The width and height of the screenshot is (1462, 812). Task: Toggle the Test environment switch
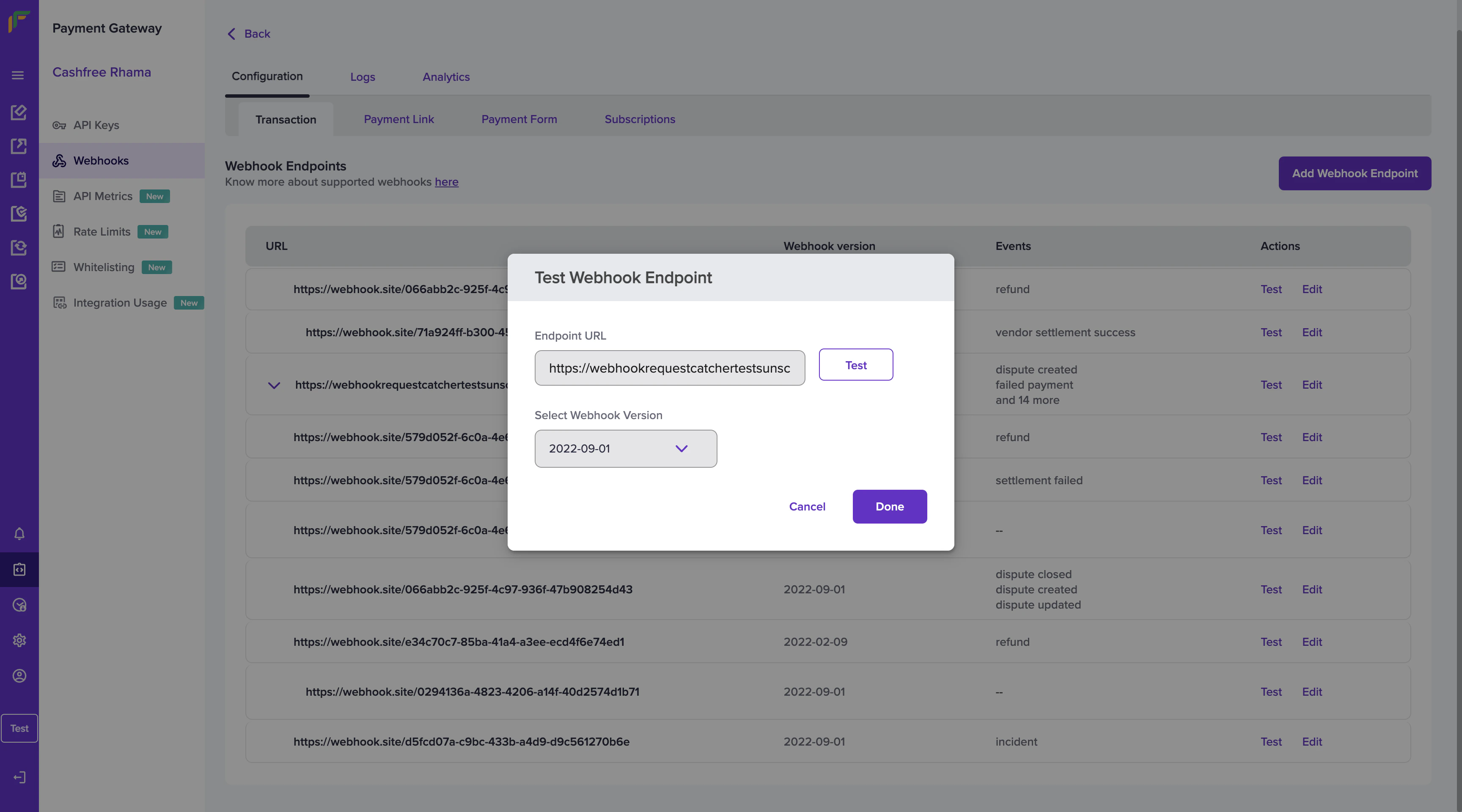19,728
